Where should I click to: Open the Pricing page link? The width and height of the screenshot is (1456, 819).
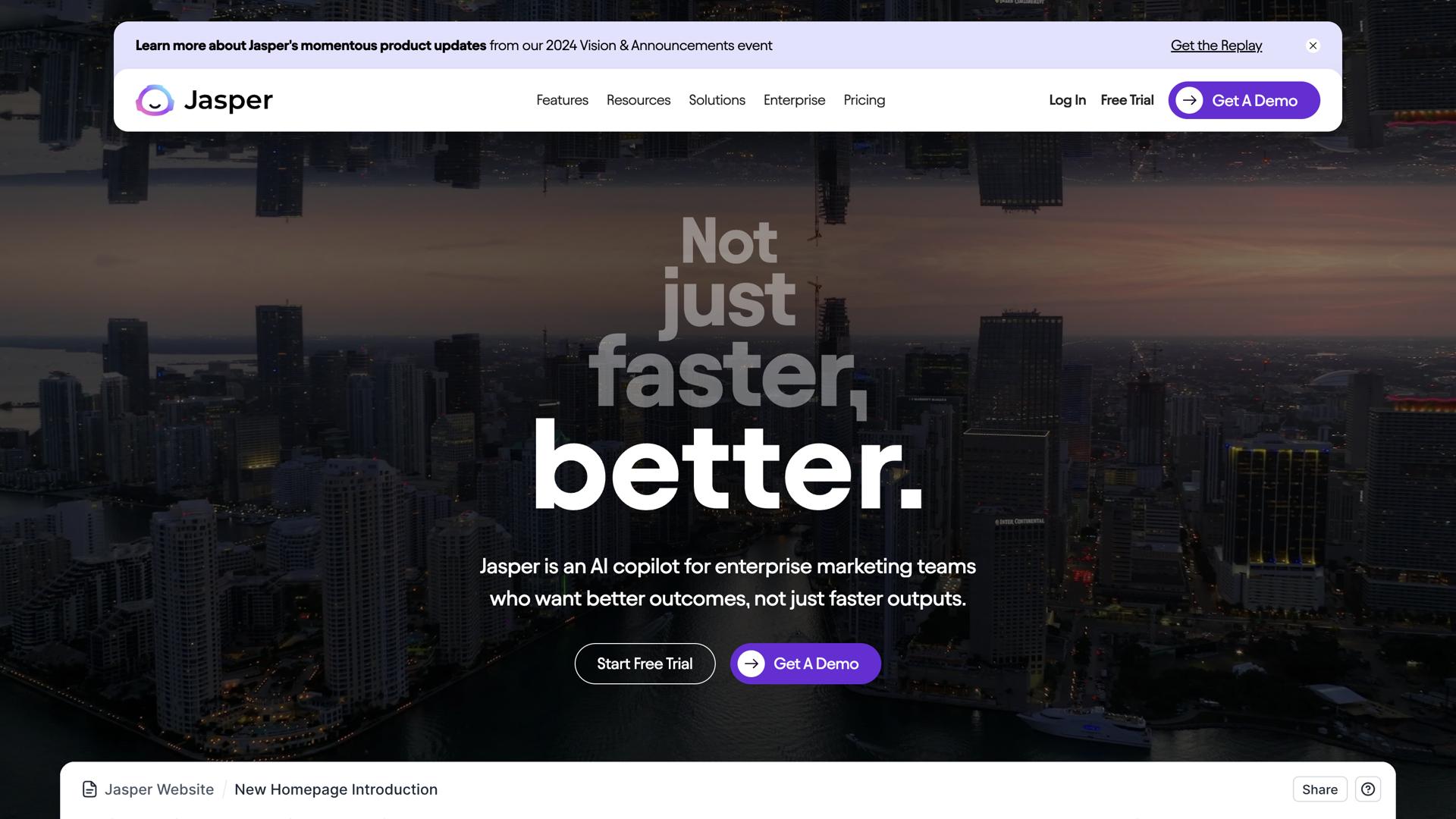864,100
